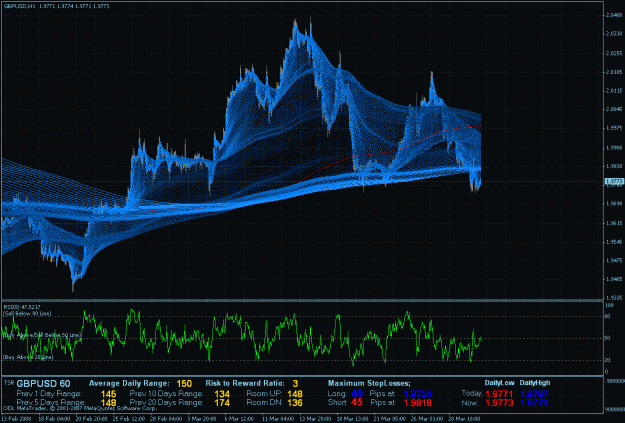
Task: Click the RSI(8) indicator value label
Action: pyautogui.click(x=22, y=307)
